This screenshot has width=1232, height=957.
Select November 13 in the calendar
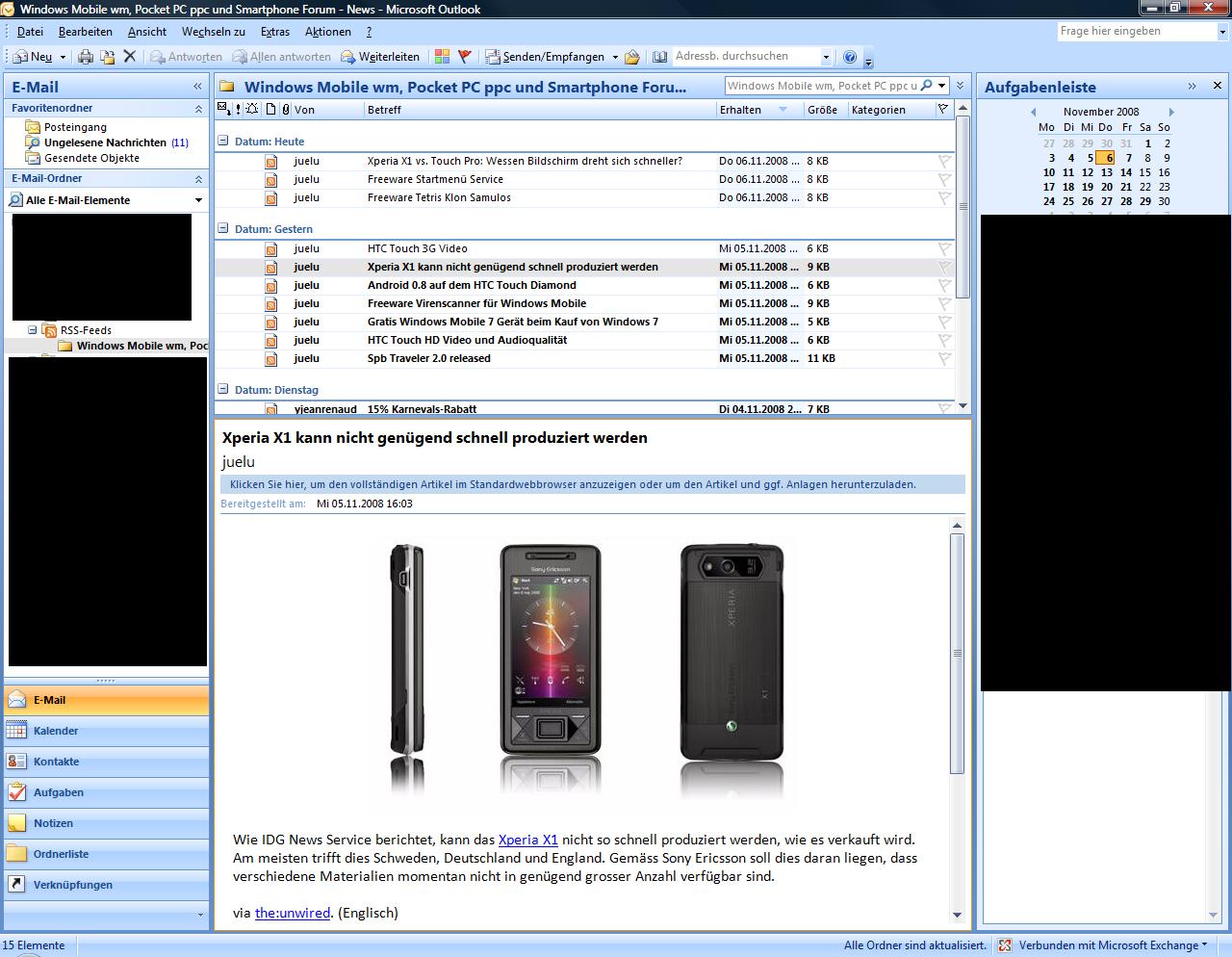click(x=1107, y=172)
